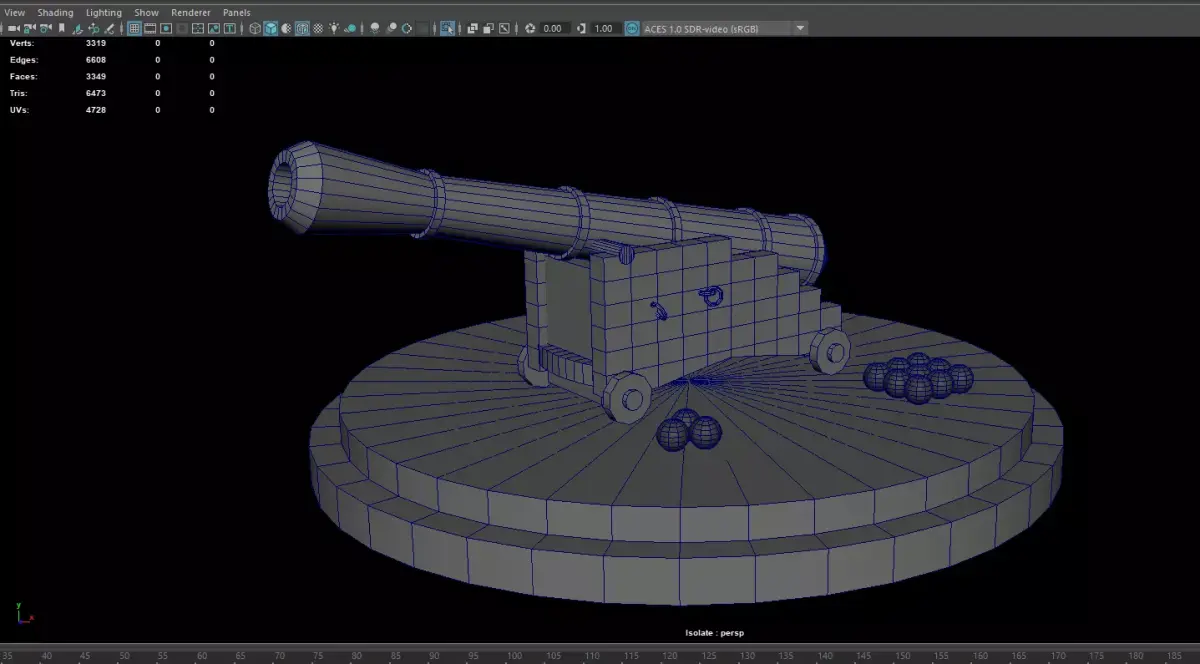Click the Exposure field showing 0.00

pyautogui.click(x=553, y=28)
